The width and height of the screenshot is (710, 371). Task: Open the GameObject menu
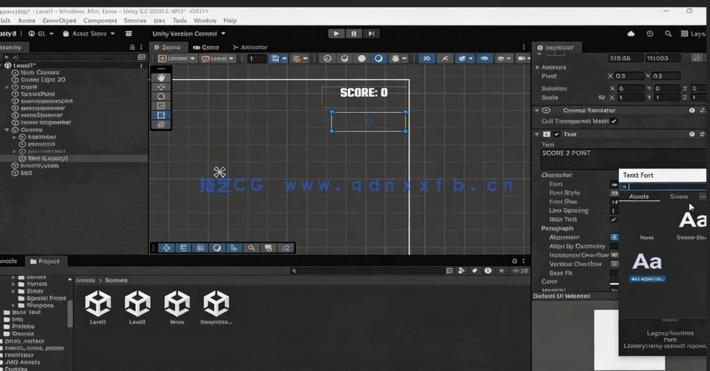pos(59,20)
